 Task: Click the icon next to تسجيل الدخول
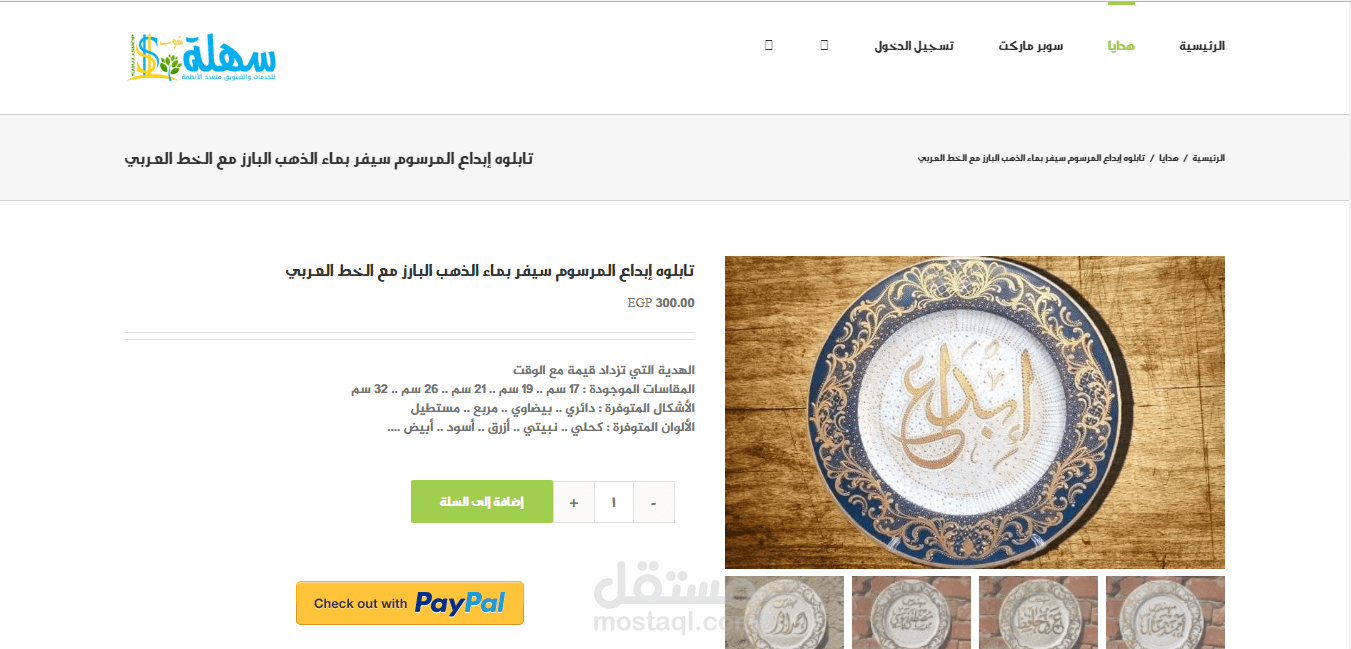[x=824, y=45]
